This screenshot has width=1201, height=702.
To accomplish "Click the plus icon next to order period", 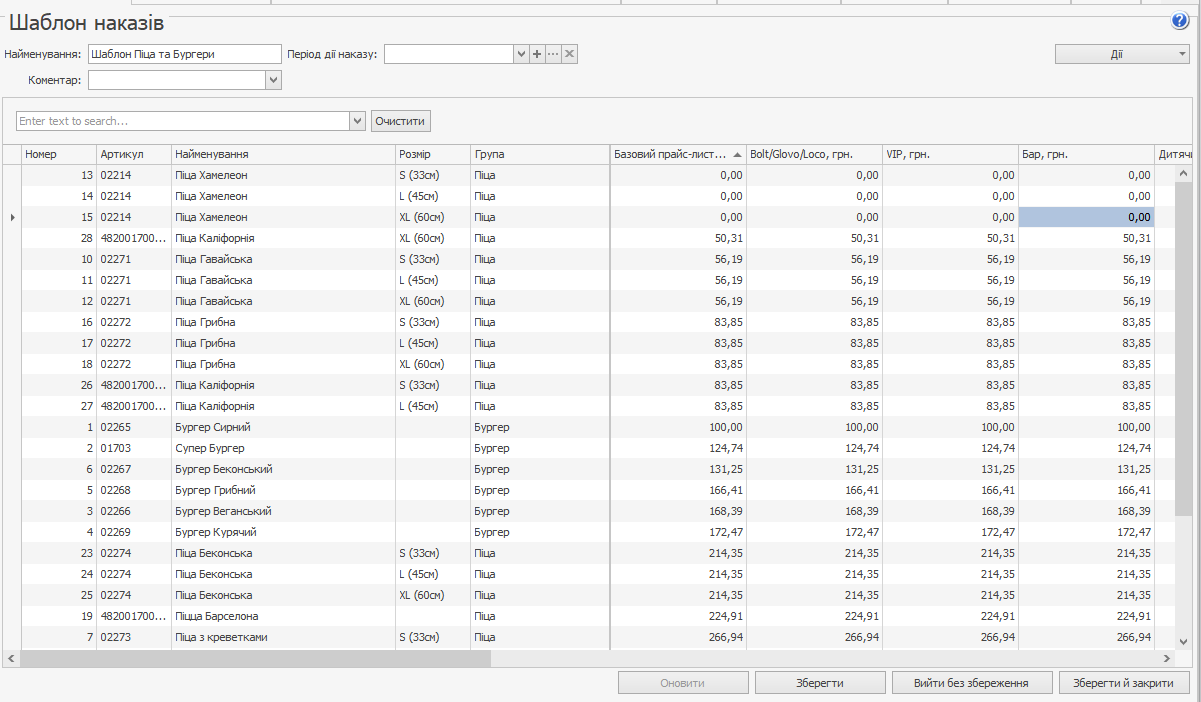I will 537,54.
